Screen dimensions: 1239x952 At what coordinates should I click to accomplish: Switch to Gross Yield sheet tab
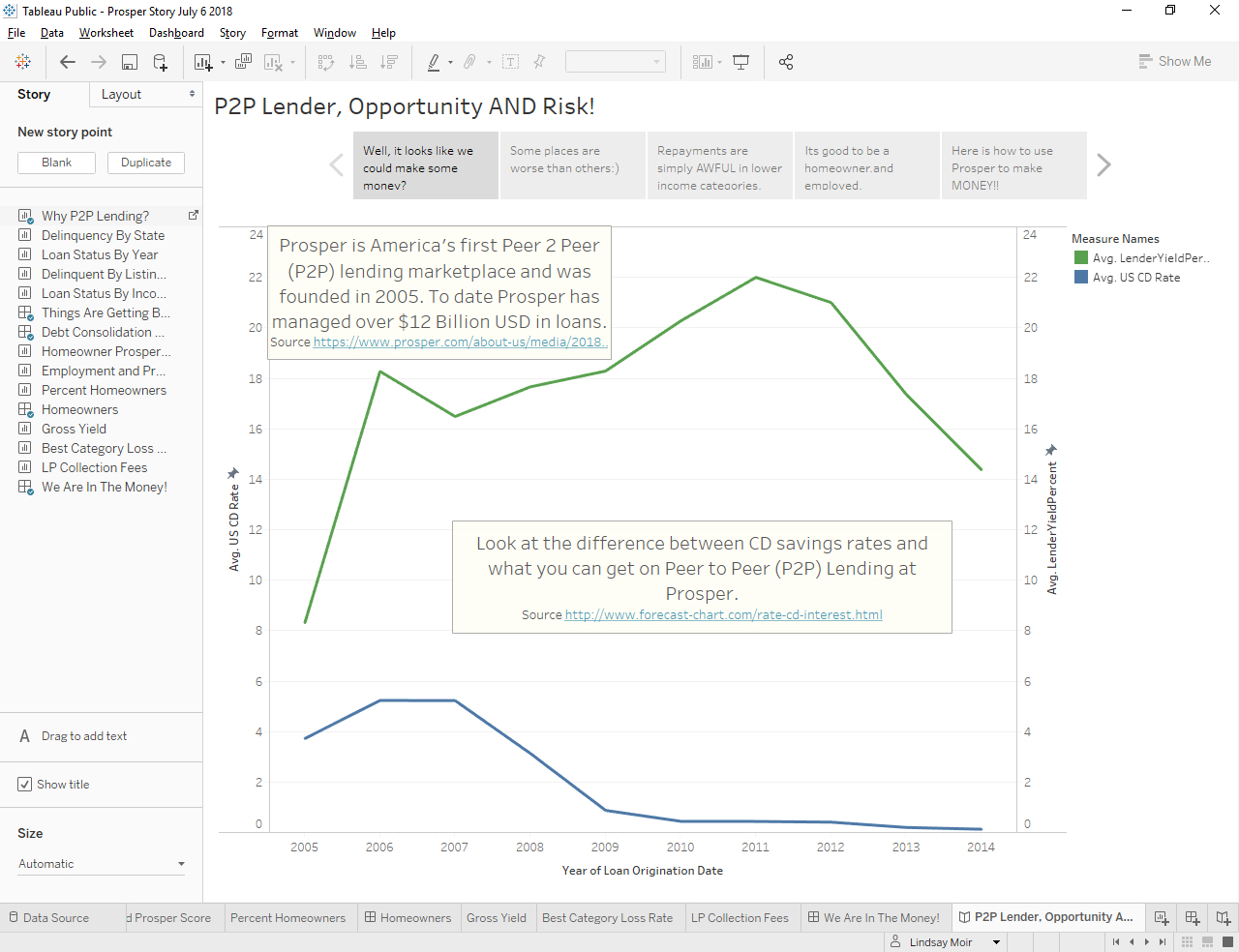tap(497, 917)
